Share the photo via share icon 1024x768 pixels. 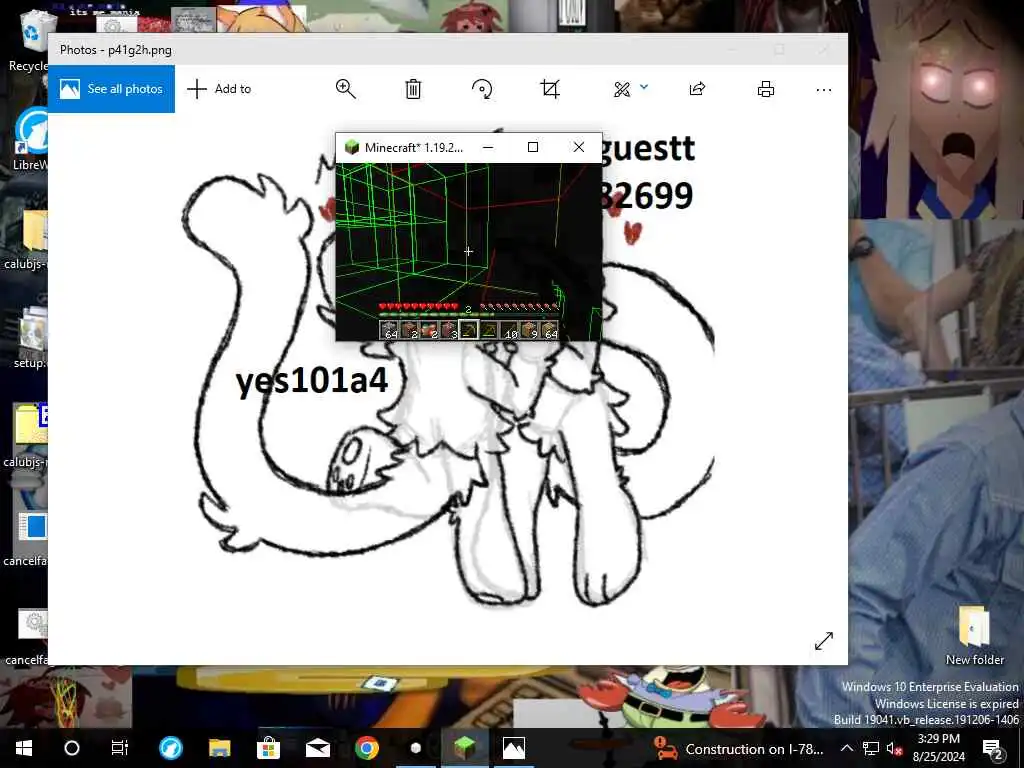697,89
